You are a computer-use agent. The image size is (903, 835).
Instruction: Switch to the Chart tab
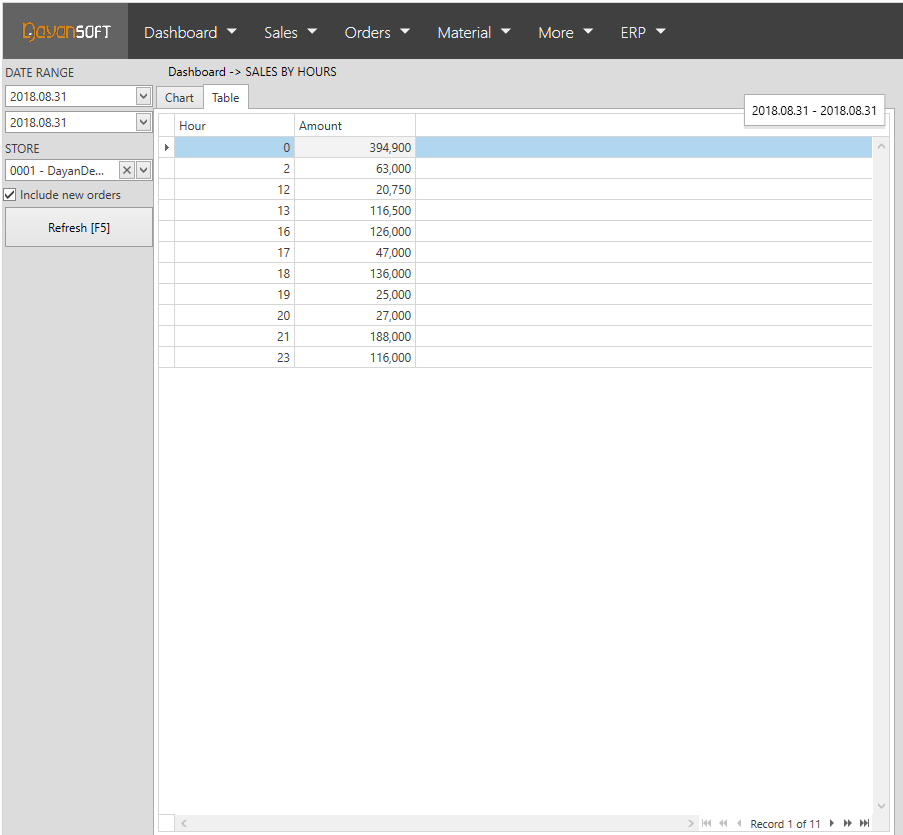coord(179,97)
